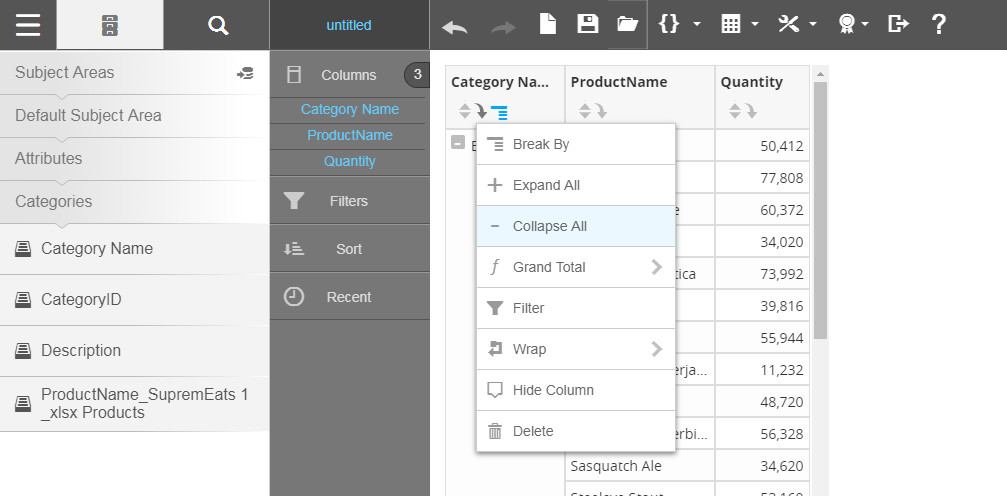Open the hamburger main menu
The width and height of the screenshot is (1007, 496).
pos(28,25)
